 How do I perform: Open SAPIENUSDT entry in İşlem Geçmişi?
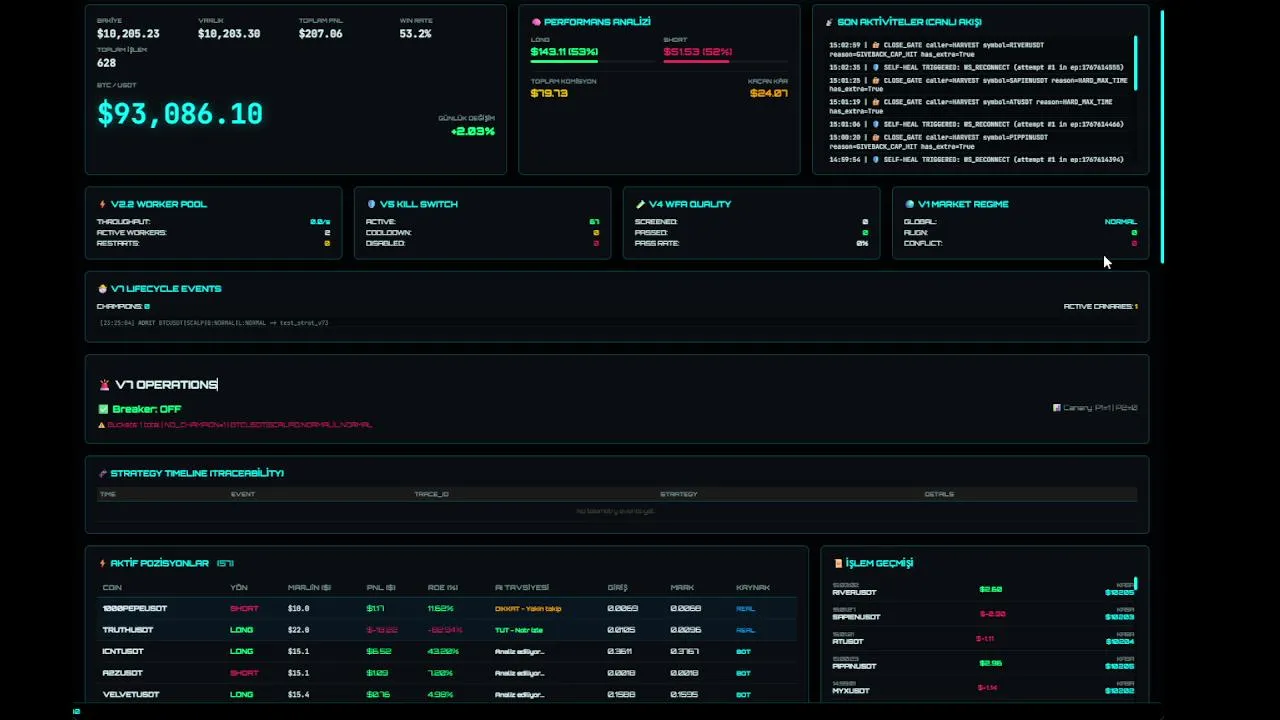984,614
